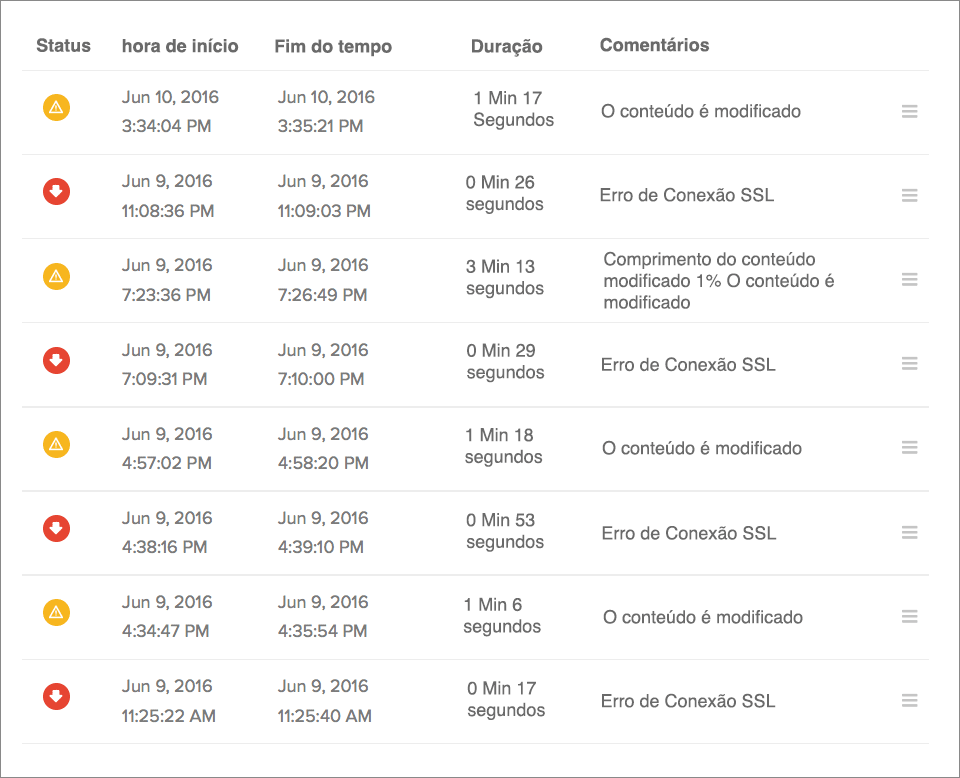Open row menu for Jun 10 3:35:21 PM entry

tap(910, 112)
